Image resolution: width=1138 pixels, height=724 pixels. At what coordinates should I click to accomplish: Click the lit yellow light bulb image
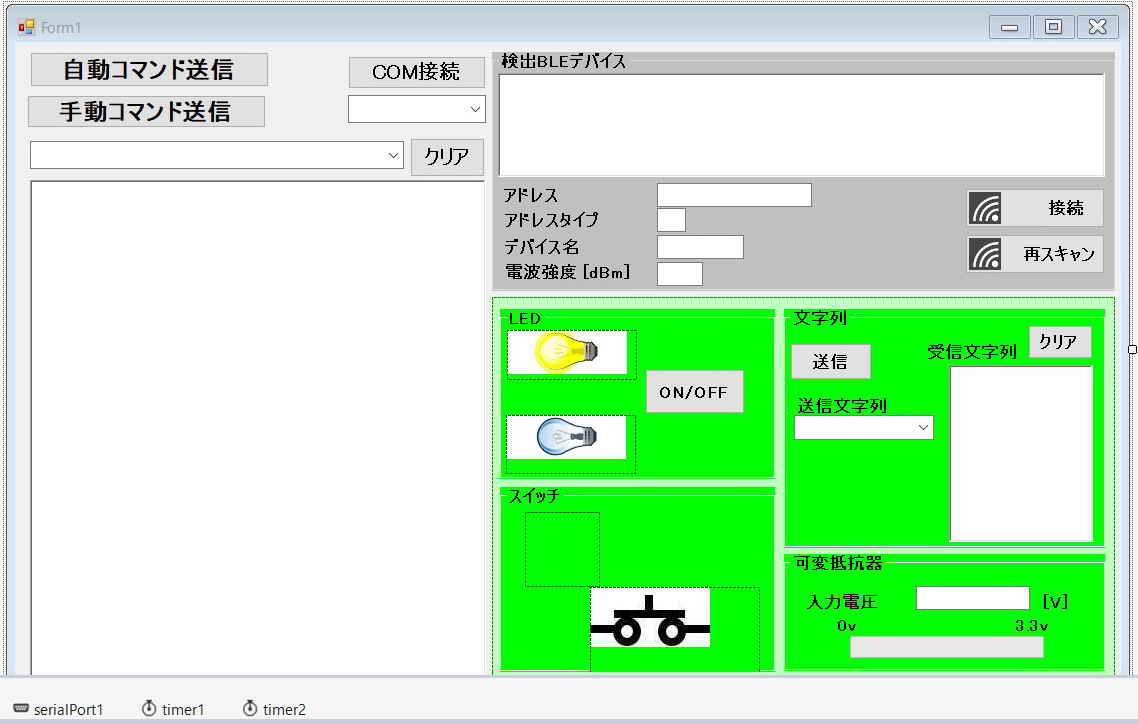[566, 352]
